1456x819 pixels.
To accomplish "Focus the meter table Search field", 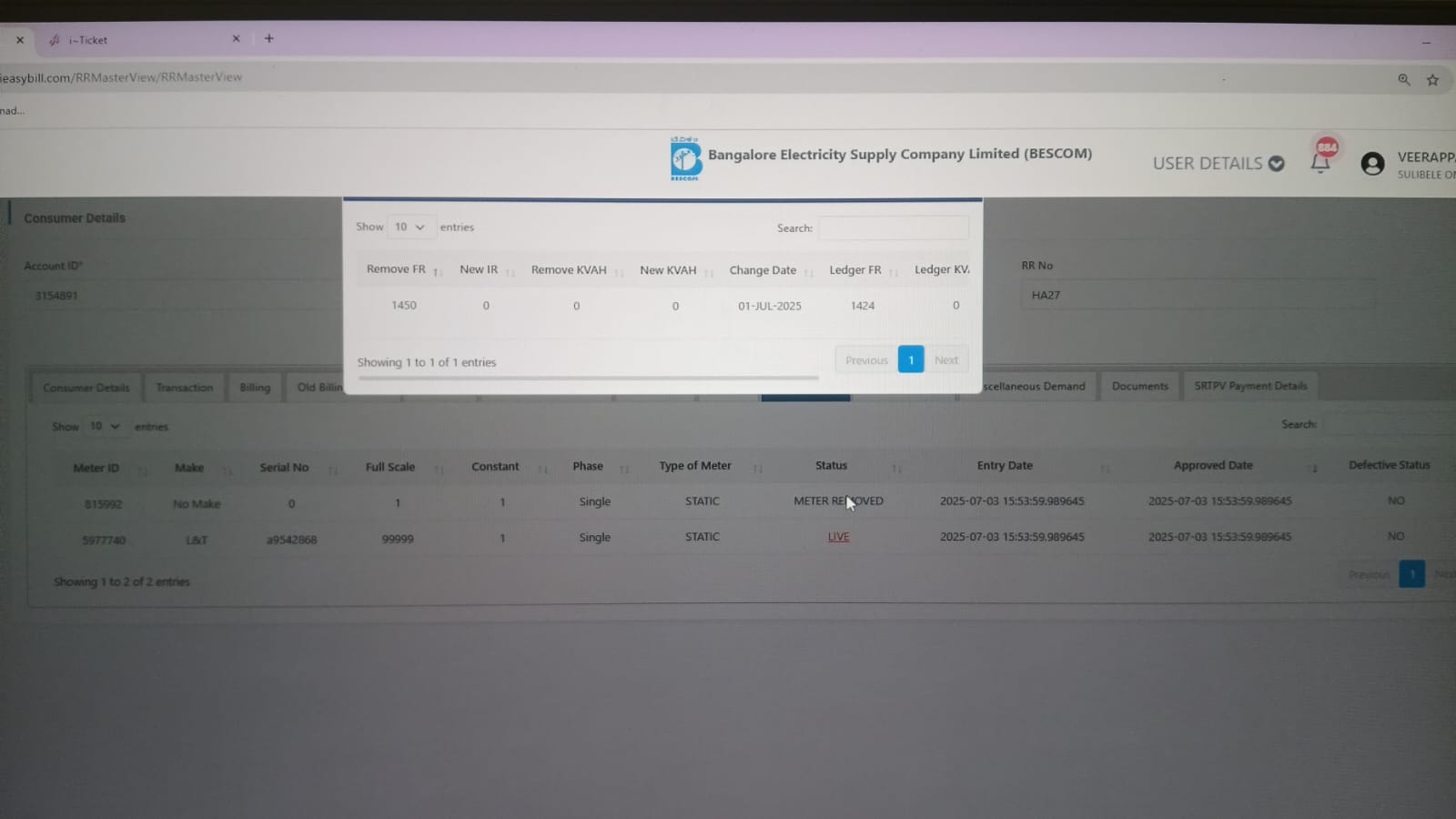I will coord(1390,425).
